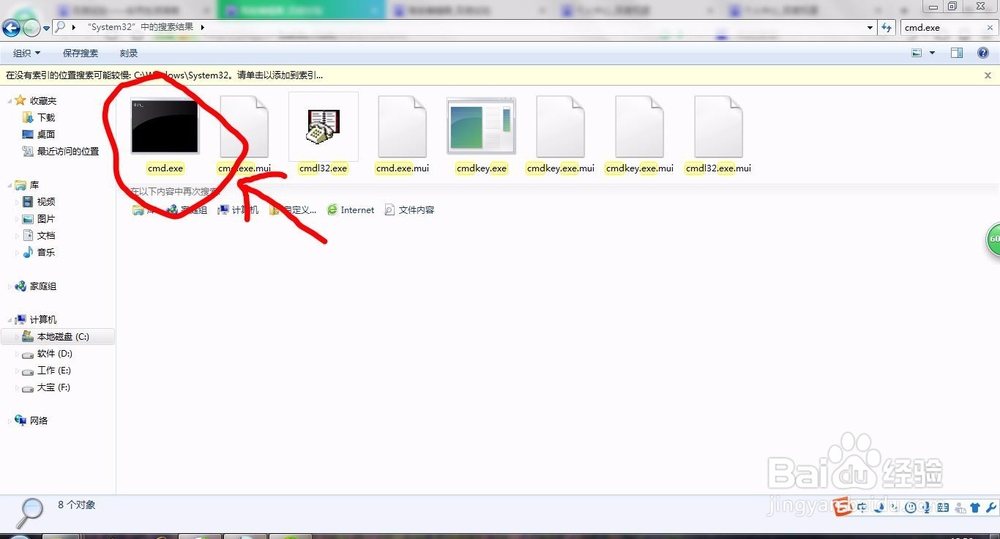Image resolution: width=1000 pixels, height=539 pixels.
Task: Click the Forward navigation arrow
Action: click(x=31, y=28)
